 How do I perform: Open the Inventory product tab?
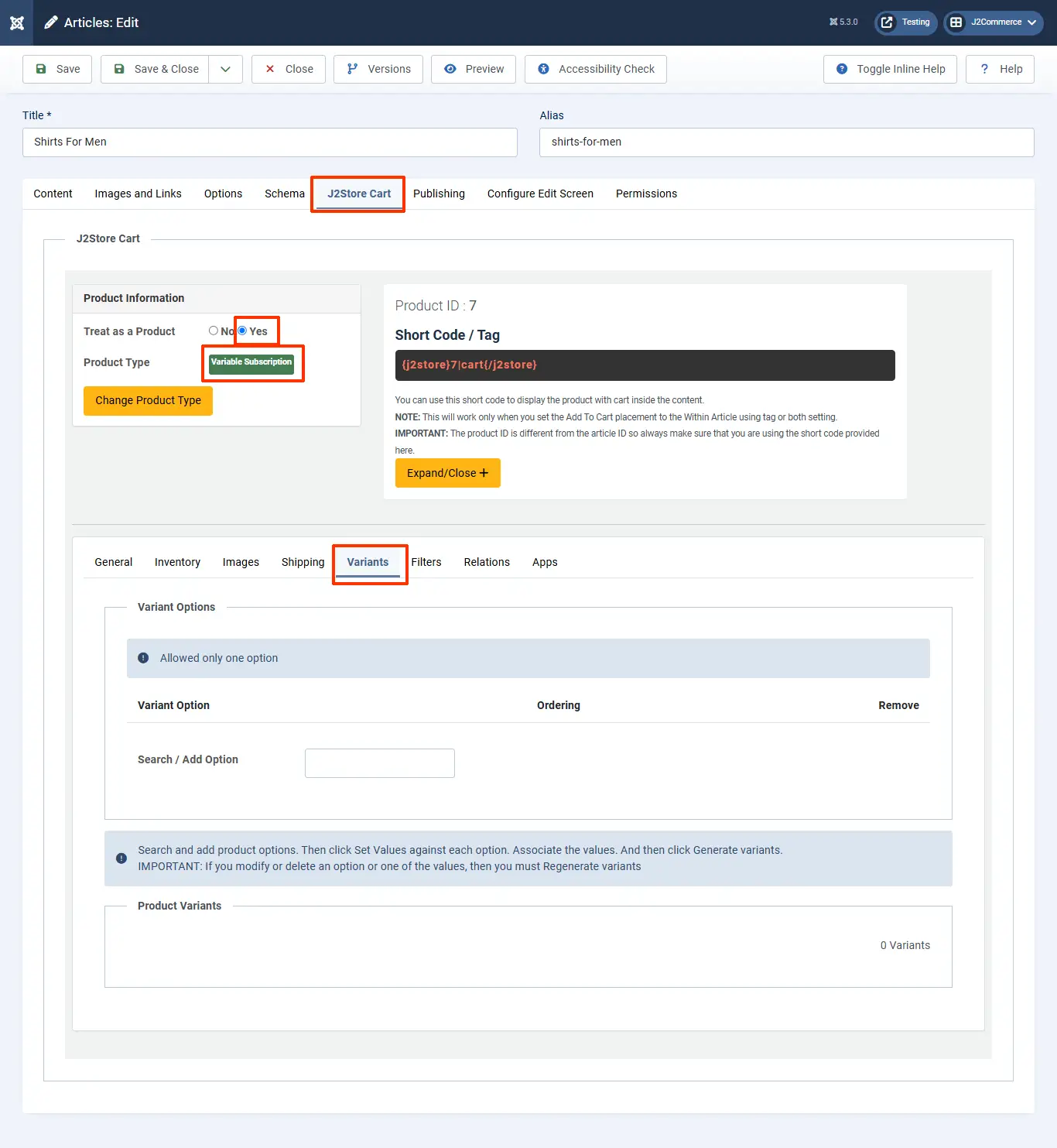click(x=177, y=562)
